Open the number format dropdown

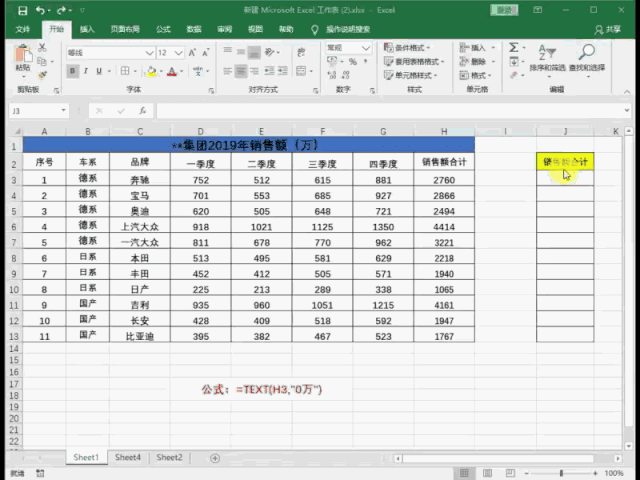click(x=366, y=48)
